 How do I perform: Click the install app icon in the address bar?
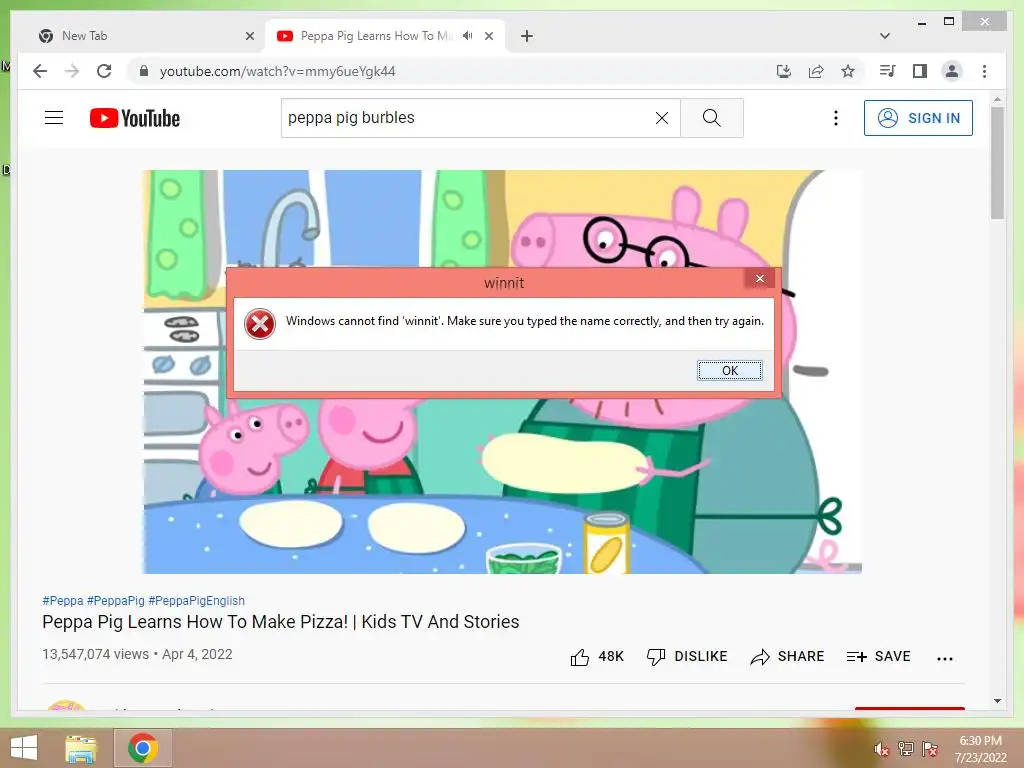click(784, 71)
